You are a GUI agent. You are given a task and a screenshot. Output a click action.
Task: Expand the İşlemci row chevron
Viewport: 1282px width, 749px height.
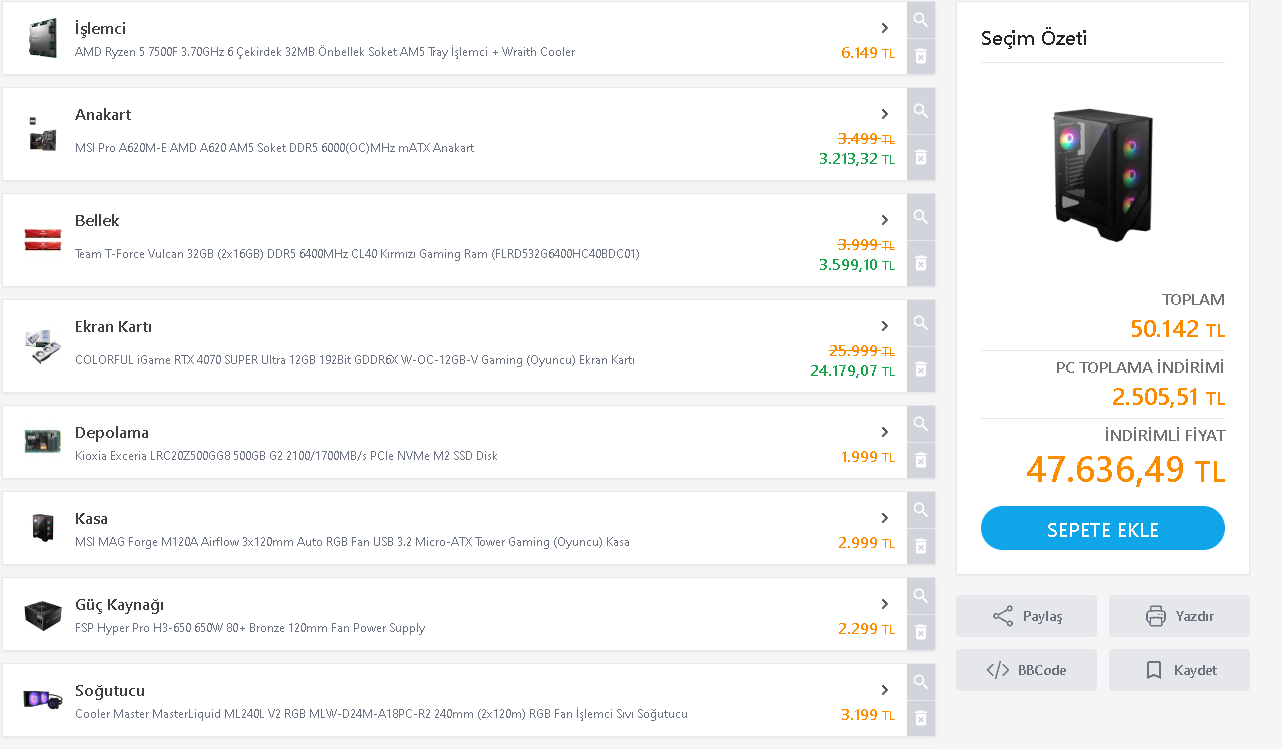click(885, 28)
